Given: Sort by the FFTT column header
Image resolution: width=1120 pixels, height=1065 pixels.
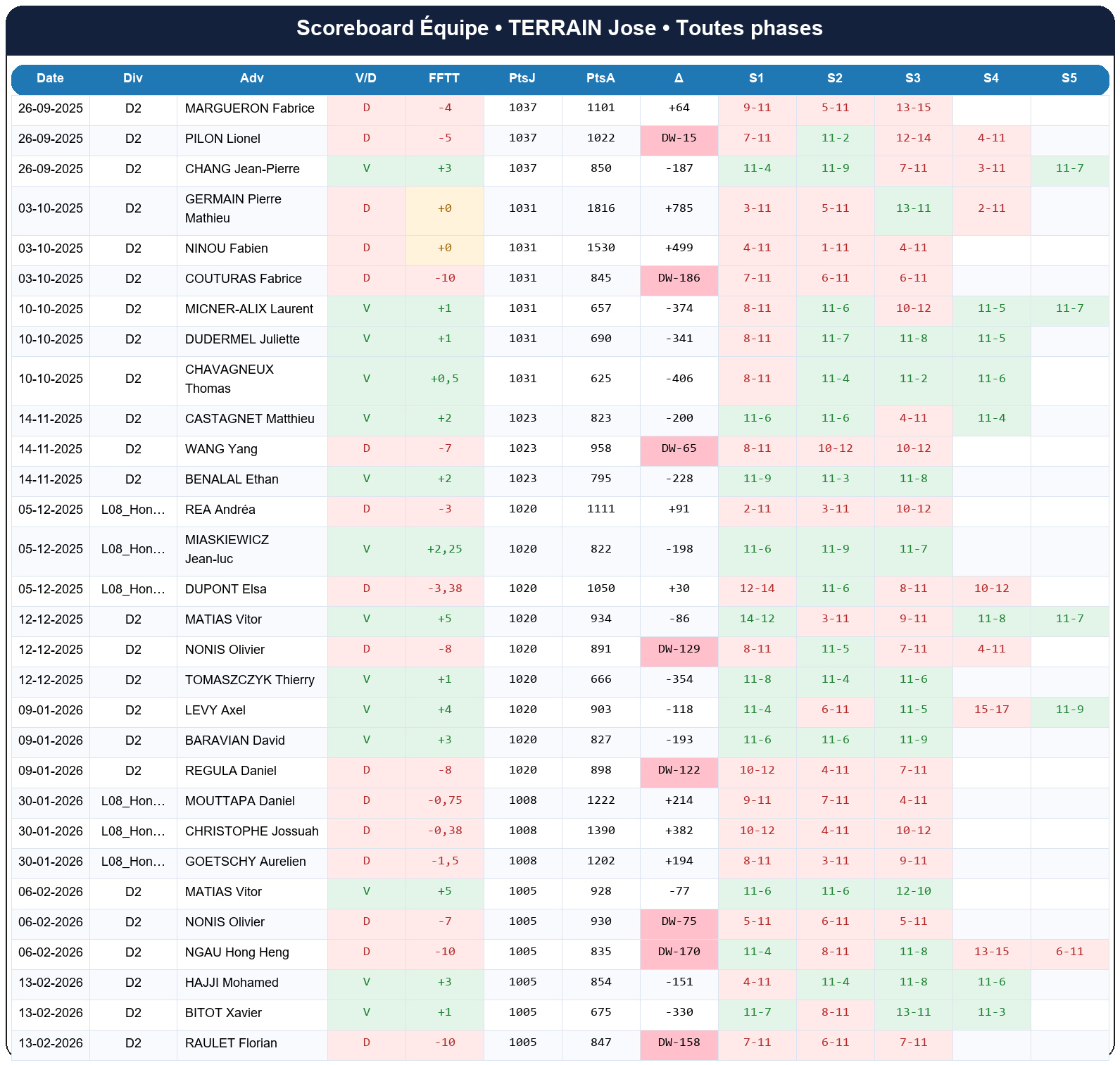Looking at the screenshot, I should (x=444, y=78).
